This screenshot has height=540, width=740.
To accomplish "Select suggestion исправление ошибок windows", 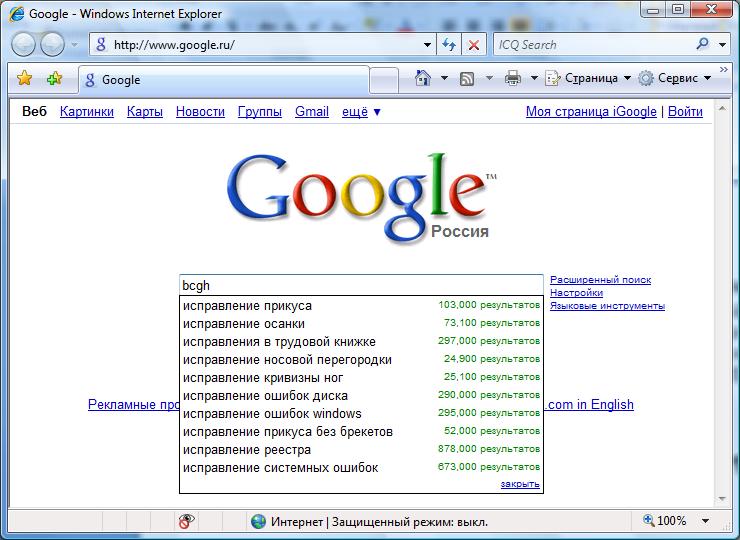I will [x=362, y=413].
